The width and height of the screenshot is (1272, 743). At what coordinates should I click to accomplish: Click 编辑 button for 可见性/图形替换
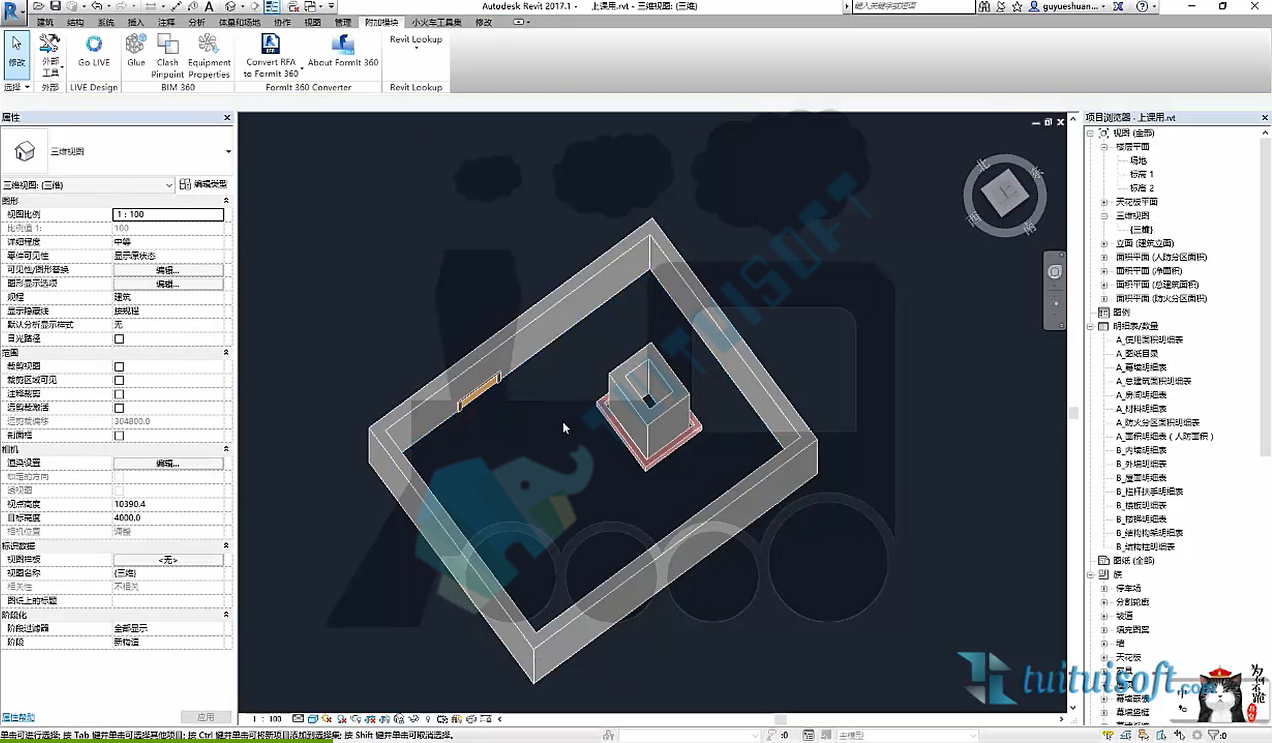tap(168, 270)
